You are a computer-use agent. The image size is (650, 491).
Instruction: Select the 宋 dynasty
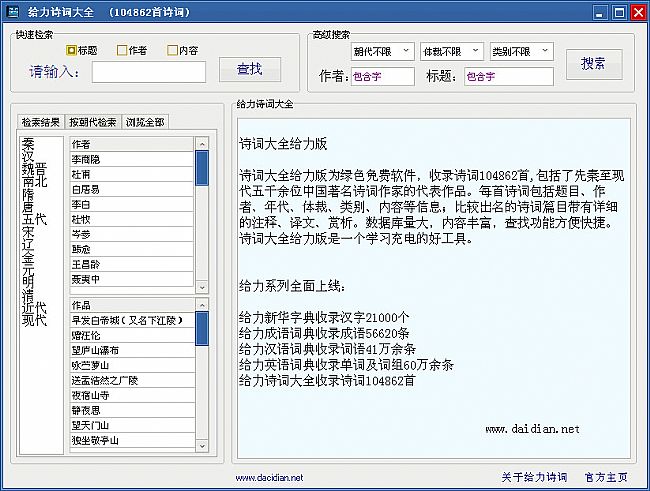pos(28,232)
